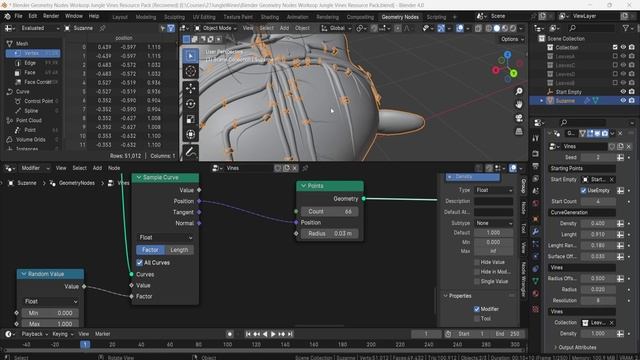Enable Single Value checkbox

click(477, 281)
